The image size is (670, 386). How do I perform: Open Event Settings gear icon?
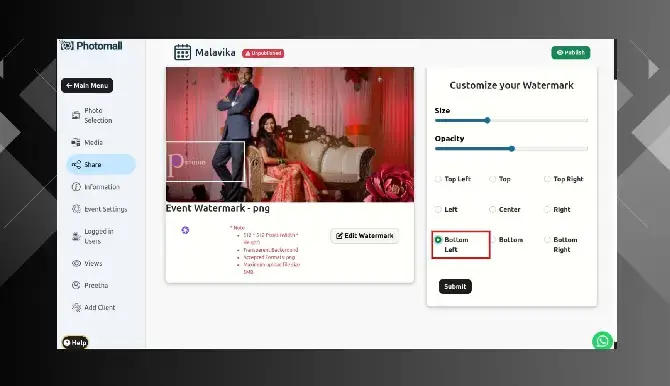pos(76,209)
